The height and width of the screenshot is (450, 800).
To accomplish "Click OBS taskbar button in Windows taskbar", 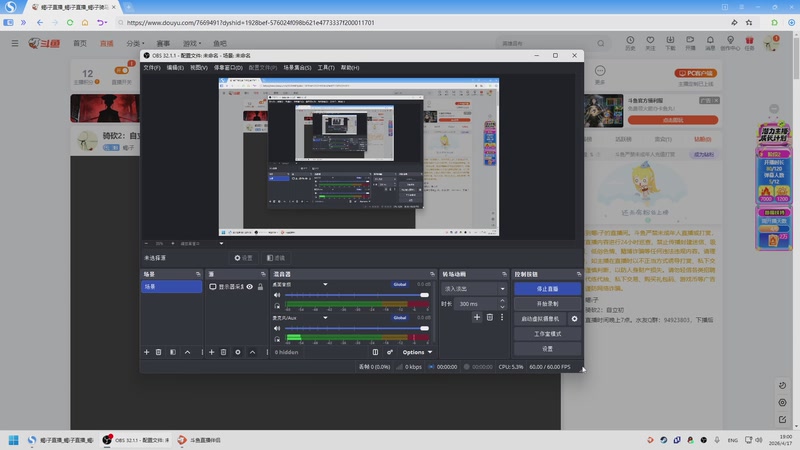I will point(137,440).
